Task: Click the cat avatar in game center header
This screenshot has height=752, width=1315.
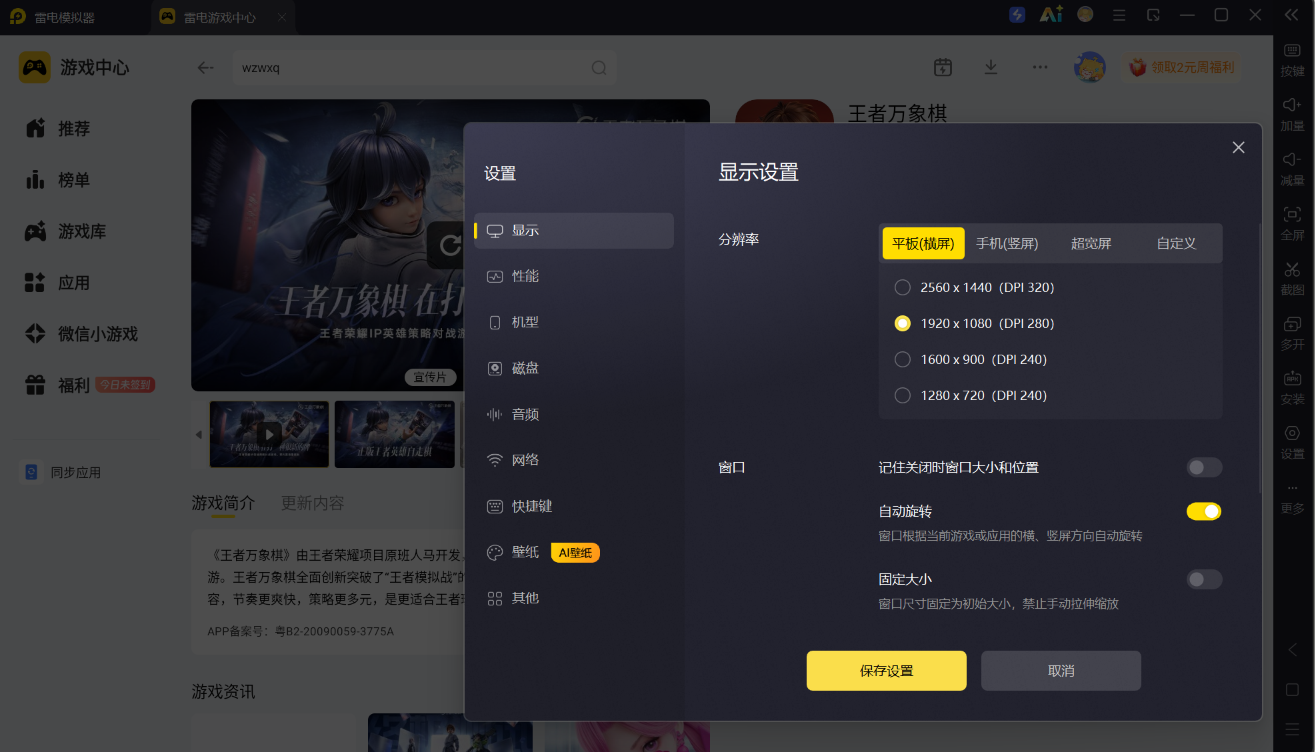Action: [1089, 67]
